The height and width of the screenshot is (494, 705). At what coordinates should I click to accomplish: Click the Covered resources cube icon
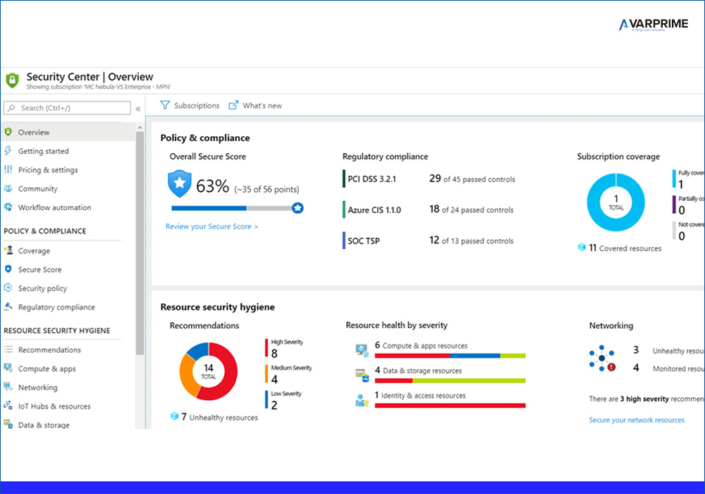click(582, 247)
